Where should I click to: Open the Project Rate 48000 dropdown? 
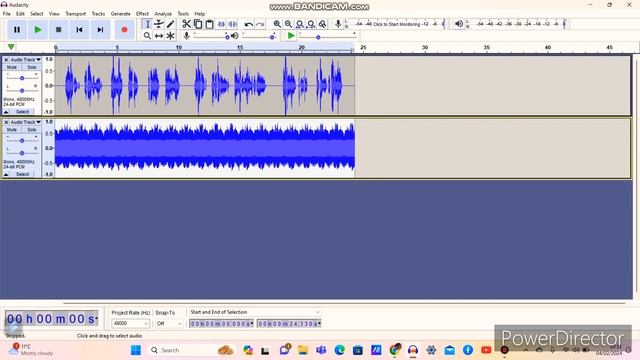pos(131,323)
